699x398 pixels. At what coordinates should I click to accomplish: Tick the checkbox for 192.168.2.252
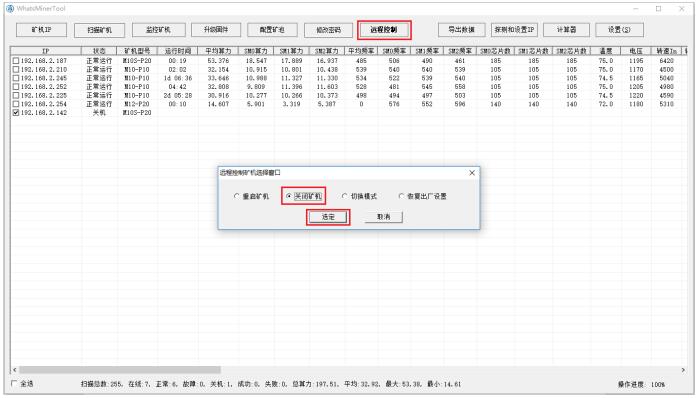pos(16,86)
